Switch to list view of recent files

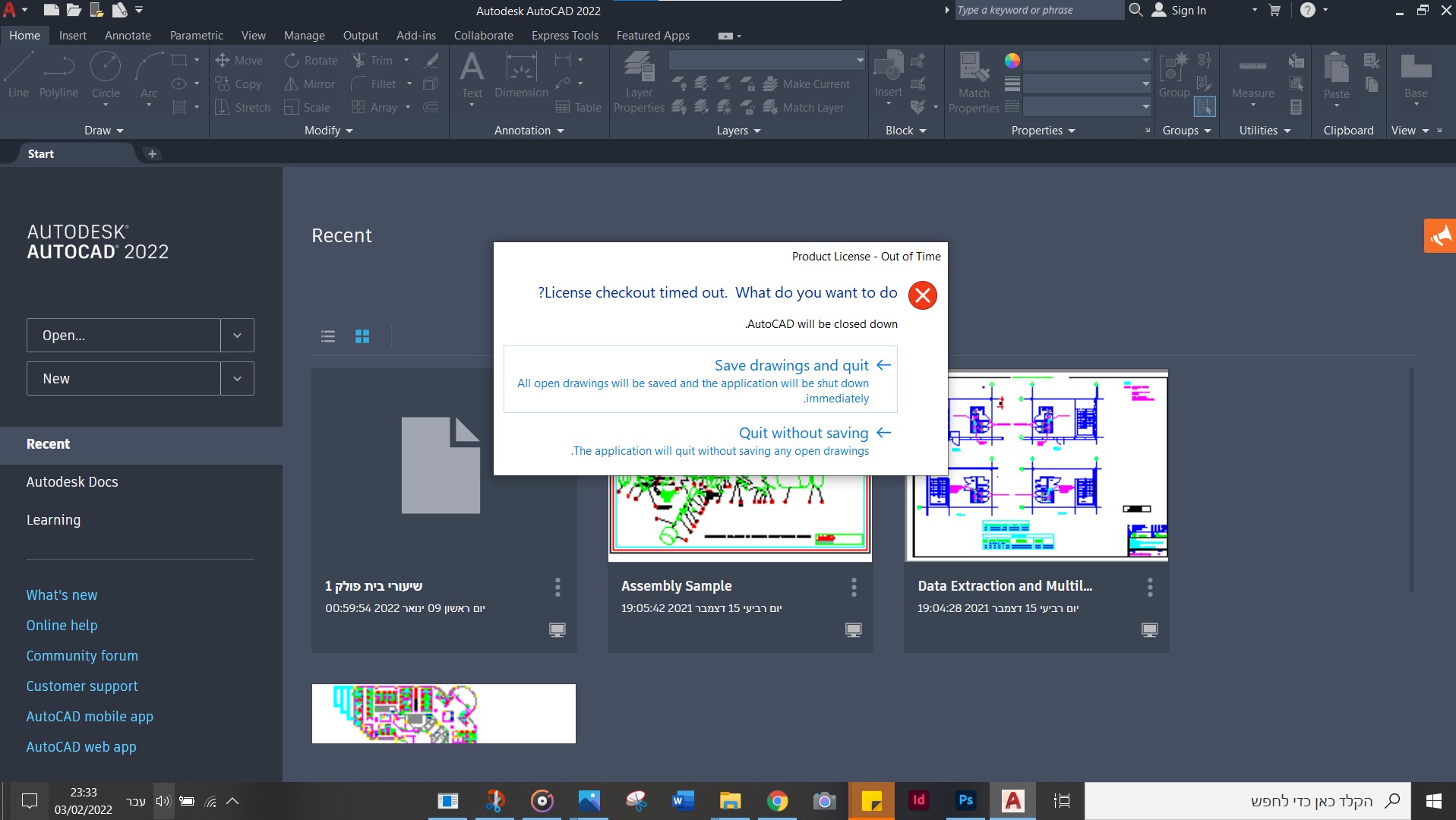coord(328,336)
